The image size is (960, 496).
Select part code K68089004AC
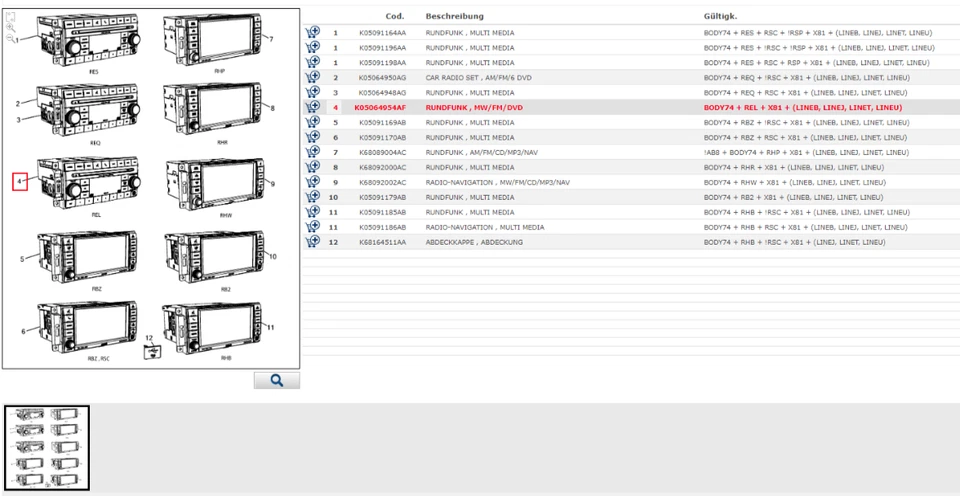tap(382, 152)
